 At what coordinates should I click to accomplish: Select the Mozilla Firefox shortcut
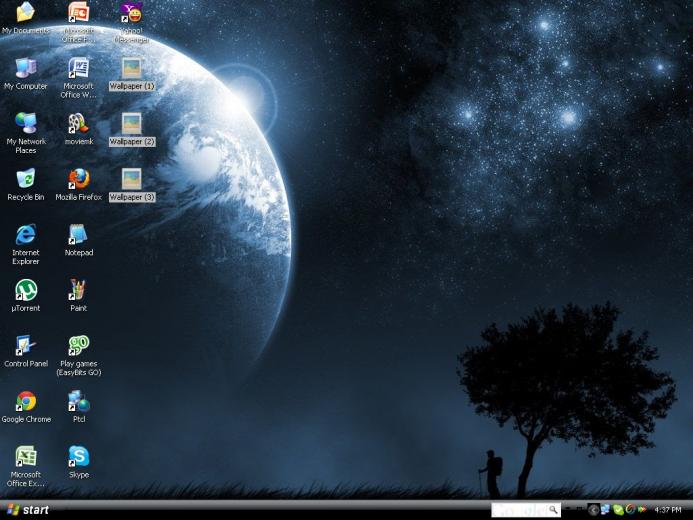(79, 185)
